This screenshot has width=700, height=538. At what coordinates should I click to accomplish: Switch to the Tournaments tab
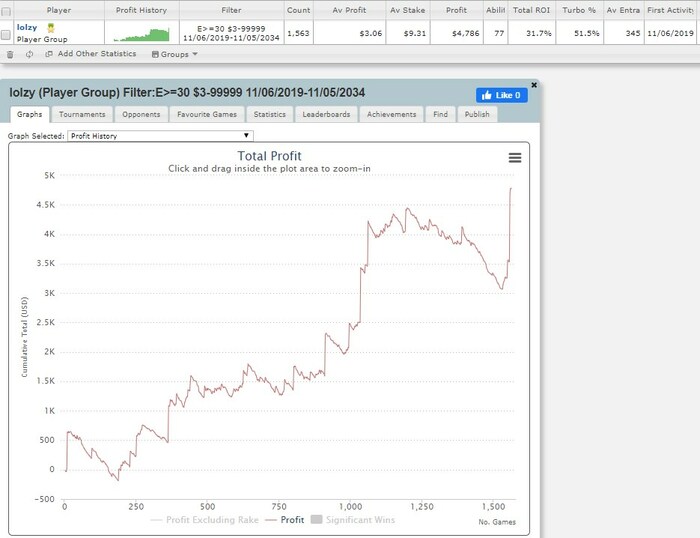(x=82, y=114)
